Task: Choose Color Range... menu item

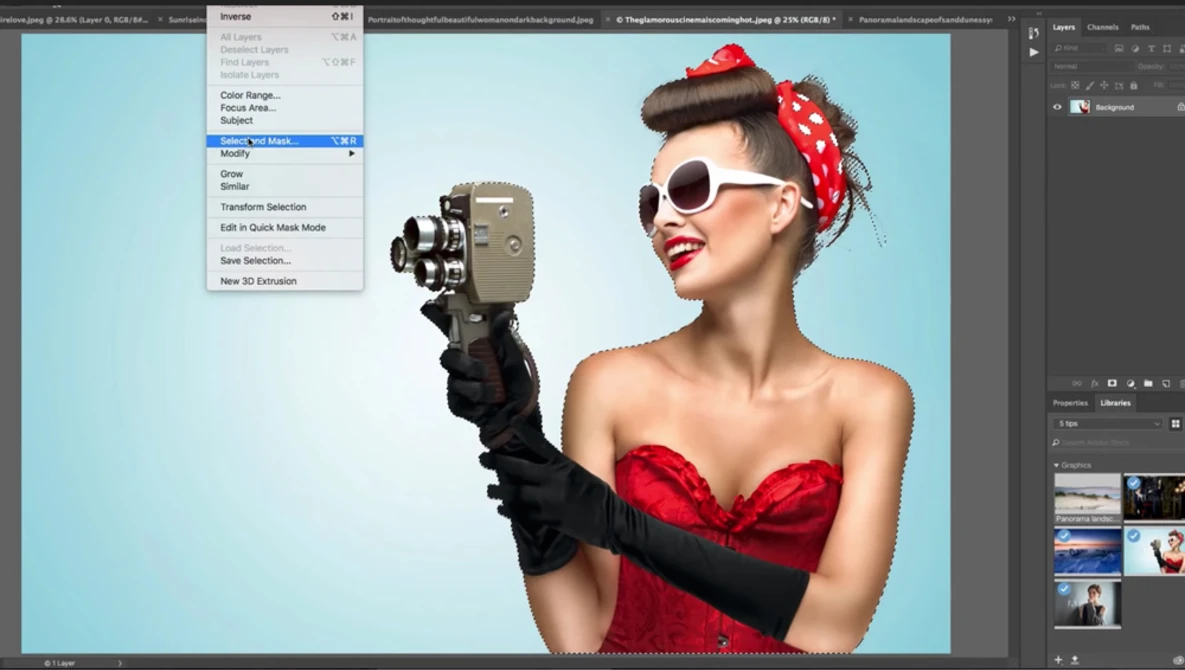Action: (x=285, y=95)
